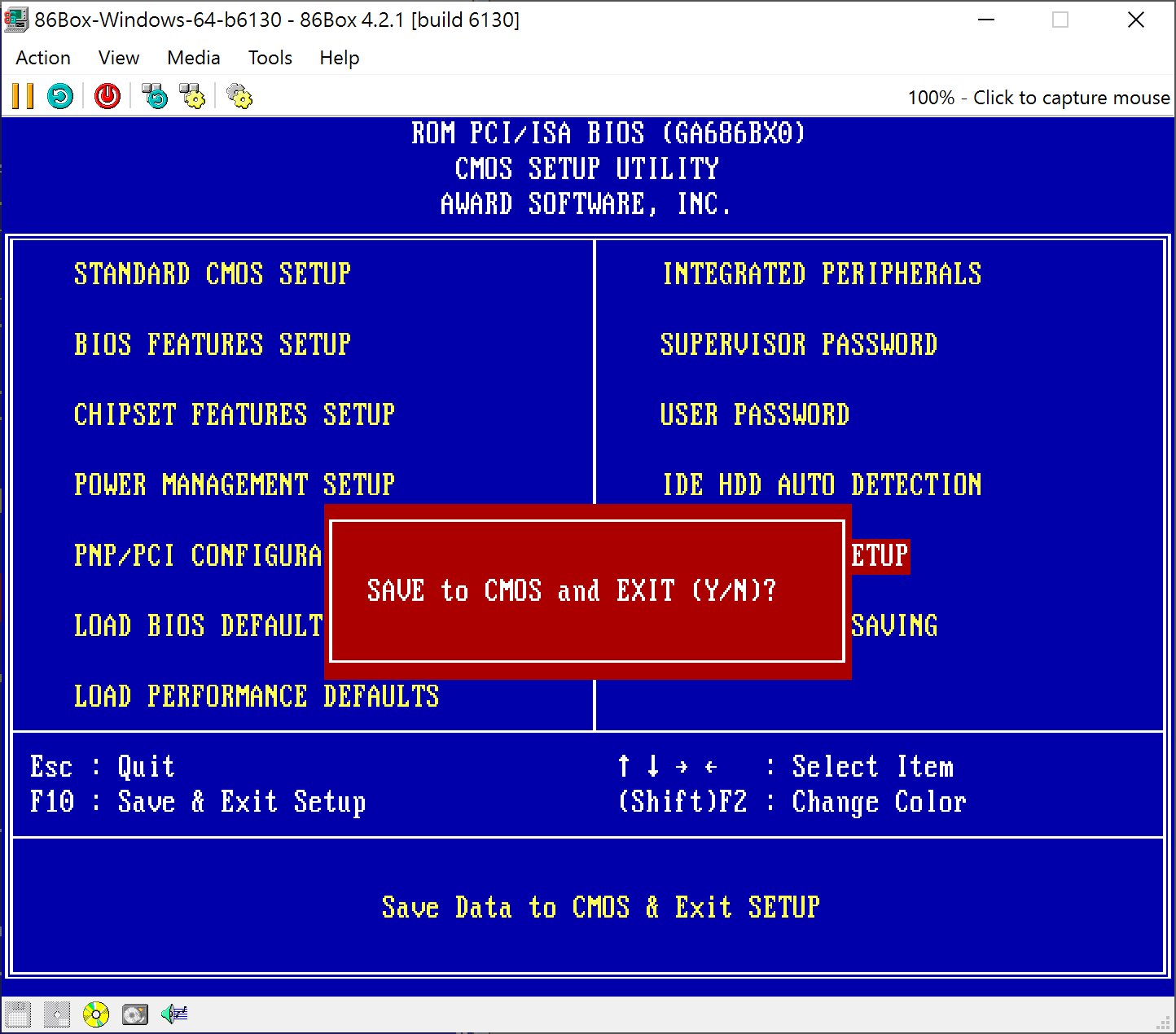Viewport: 1176px width, 1034px height.
Task: Open the Tools menu
Action: (270, 58)
